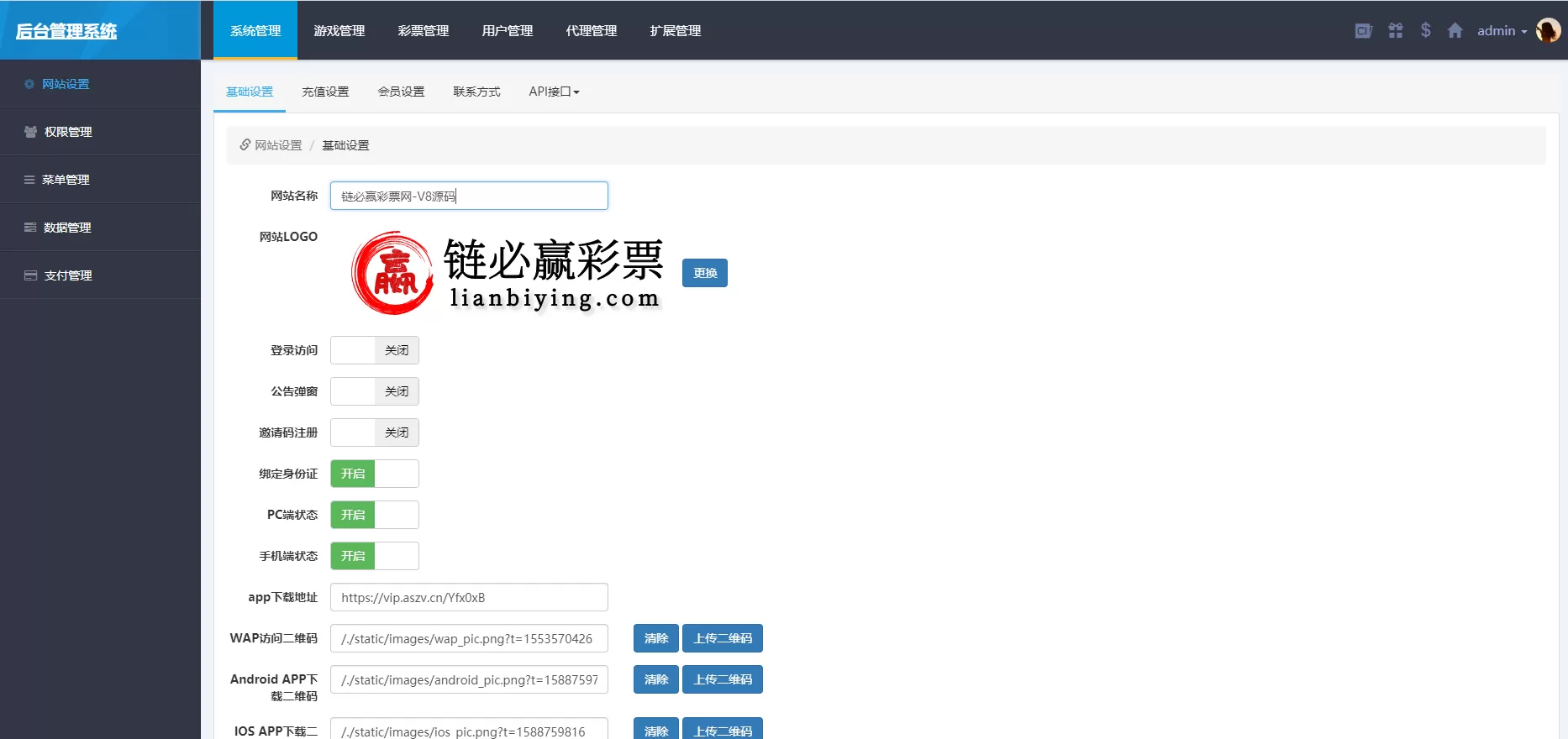The height and width of the screenshot is (739, 1568).
Task: Click 清除 for IOS APP二维码
Action: click(656, 729)
